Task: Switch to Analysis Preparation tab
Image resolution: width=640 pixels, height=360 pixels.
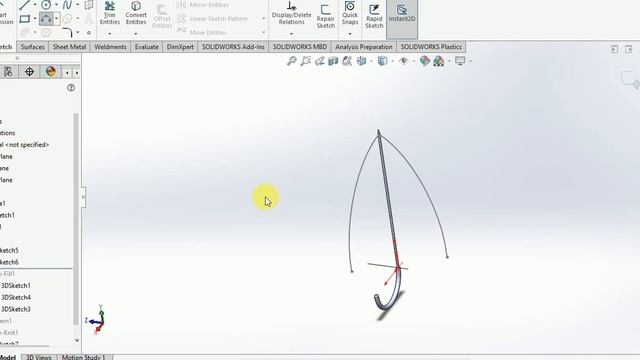Action: (364, 47)
